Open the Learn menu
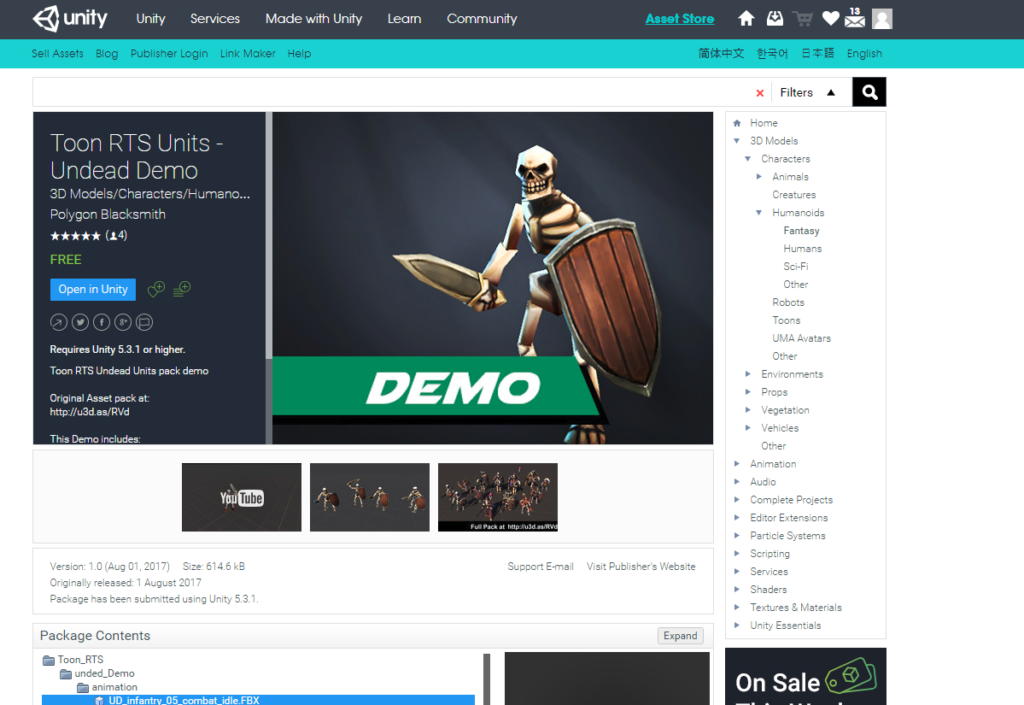 point(404,19)
